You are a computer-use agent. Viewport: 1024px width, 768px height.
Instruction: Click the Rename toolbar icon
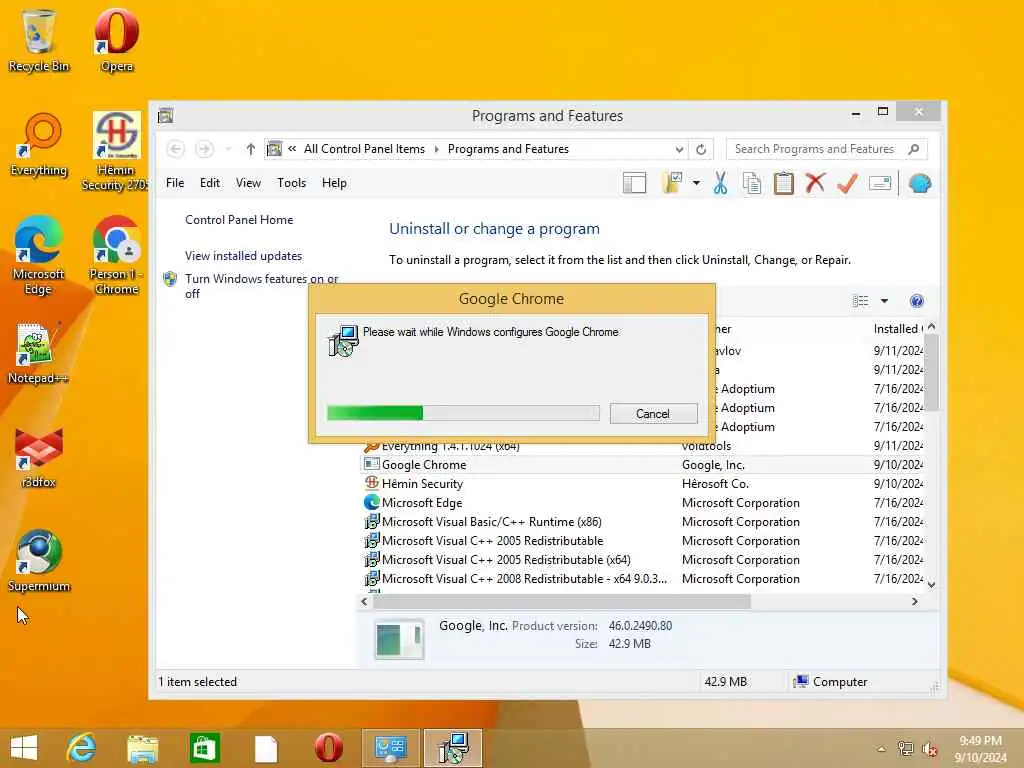click(880, 184)
